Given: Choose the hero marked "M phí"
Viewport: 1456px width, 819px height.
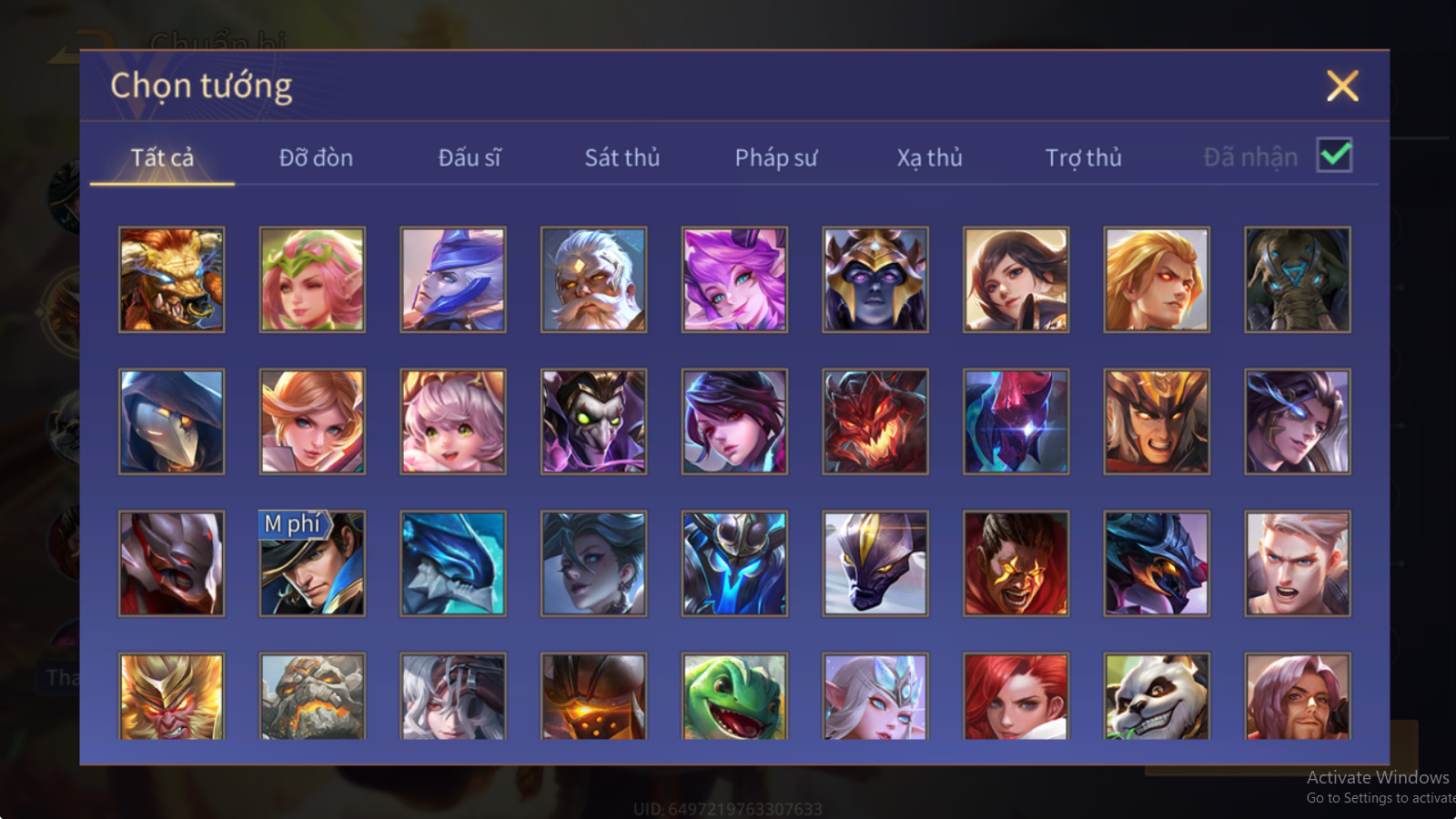Looking at the screenshot, I should click(x=312, y=563).
